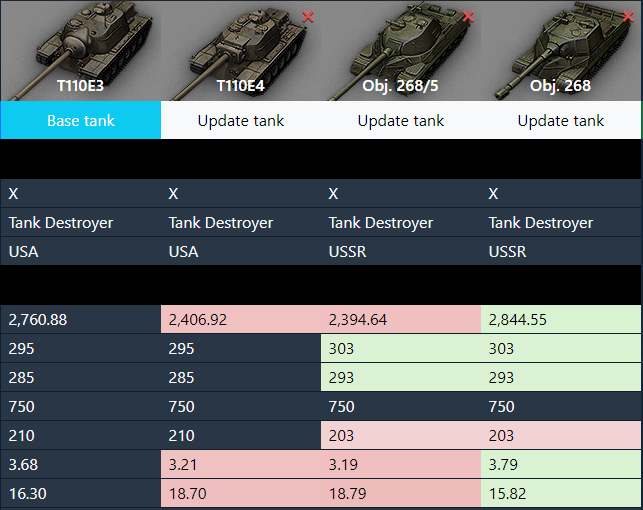Image resolution: width=643 pixels, height=510 pixels.
Task: Click Tank Destroyer type in Obj. 268 column
Action: pyautogui.click(x=561, y=222)
